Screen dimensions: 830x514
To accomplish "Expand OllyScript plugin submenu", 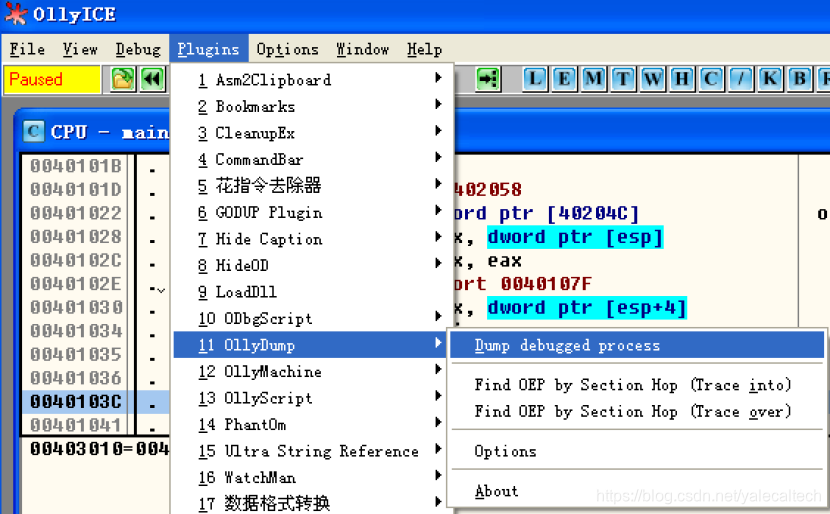I will (313, 398).
